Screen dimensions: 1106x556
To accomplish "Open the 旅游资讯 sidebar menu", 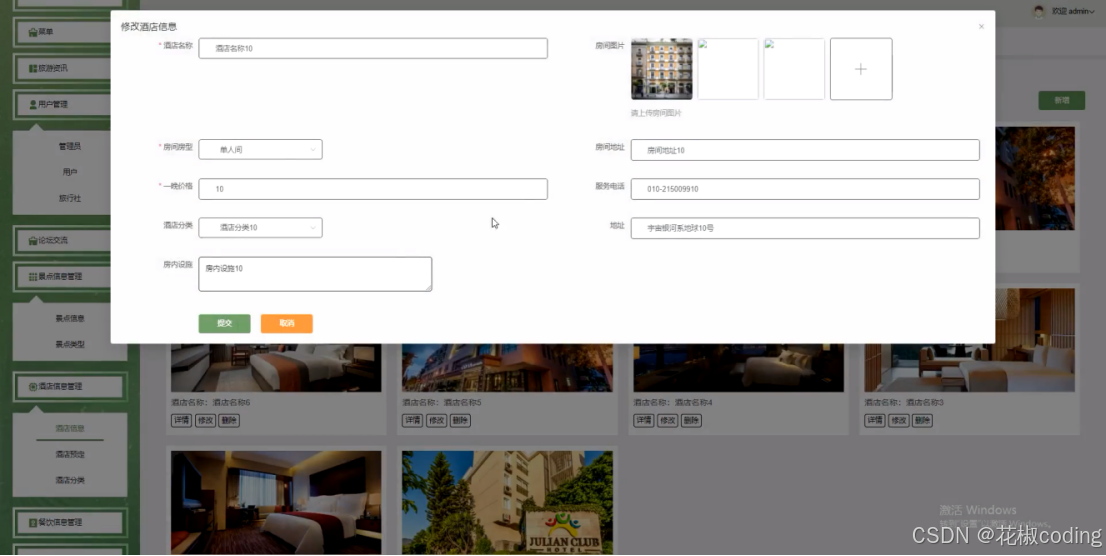I will 69,68.
